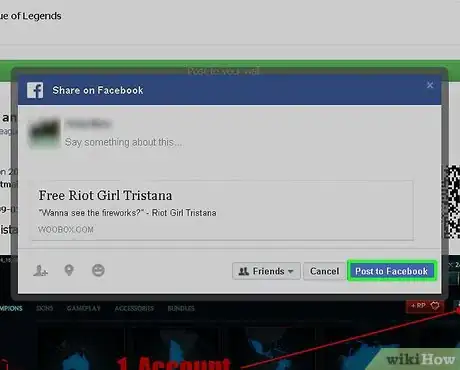The width and height of the screenshot is (460, 370).
Task: Click the Say something about this field
Action: pos(124,142)
